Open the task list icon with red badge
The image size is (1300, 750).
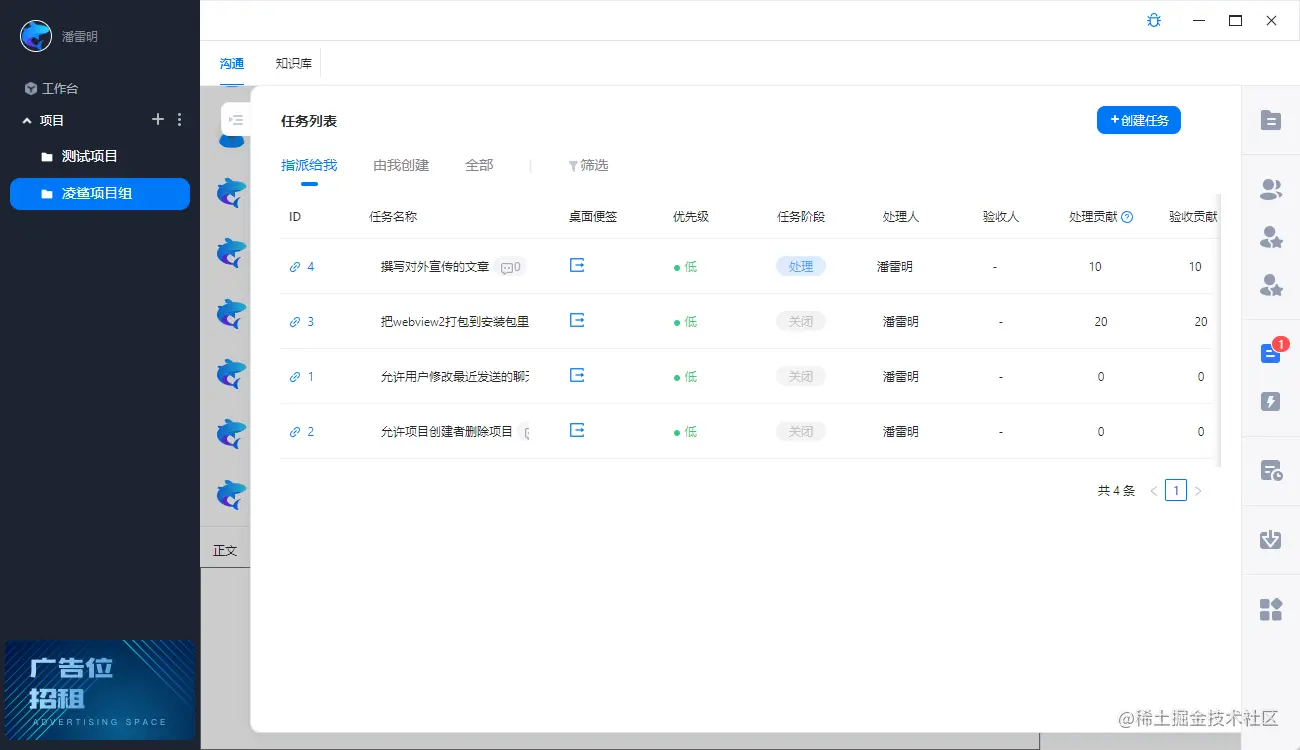pyautogui.click(x=1271, y=352)
